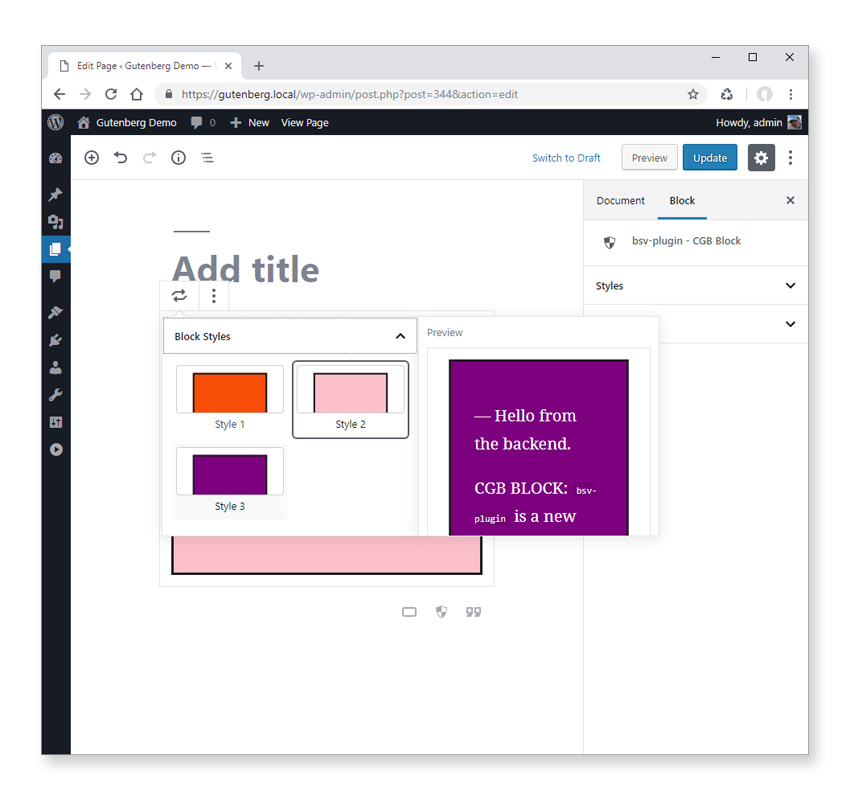This screenshot has height=800, width=850.
Task: Click the transform block icon above Block Styles
Action: pos(179,296)
